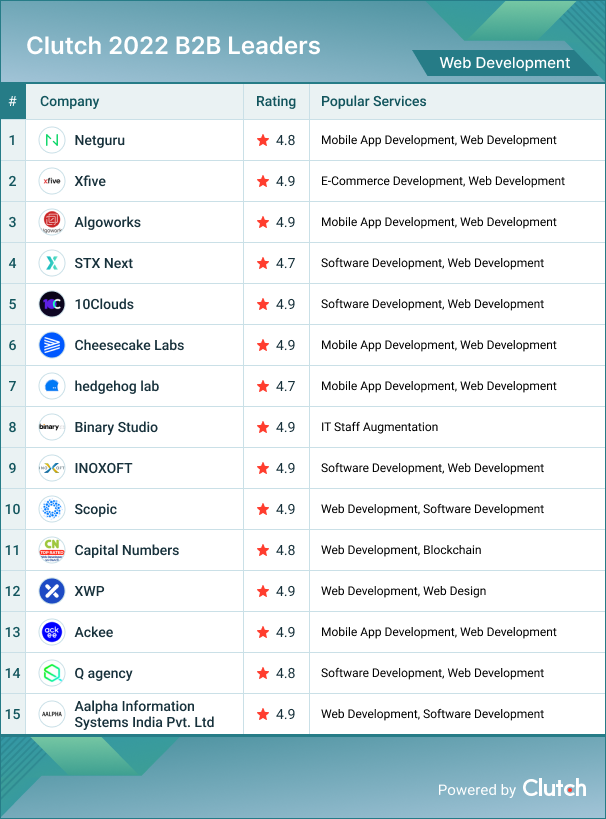This screenshot has width=606, height=819.
Task: Click the INOXOFT company name
Action: (103, 468)
